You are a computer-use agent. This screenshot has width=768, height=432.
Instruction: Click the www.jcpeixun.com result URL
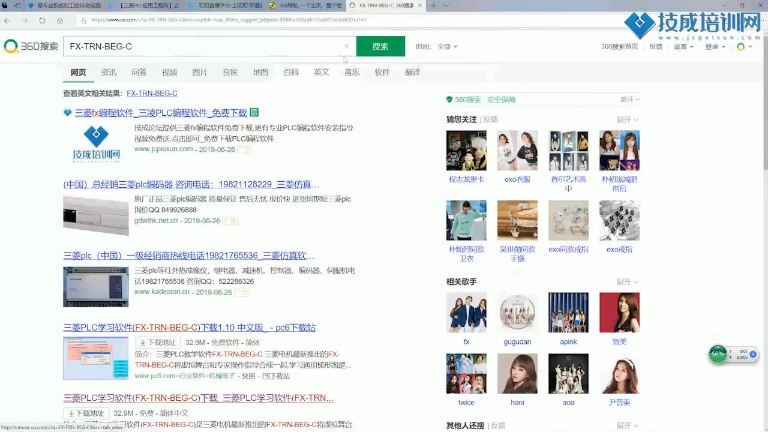coord(164,149)
